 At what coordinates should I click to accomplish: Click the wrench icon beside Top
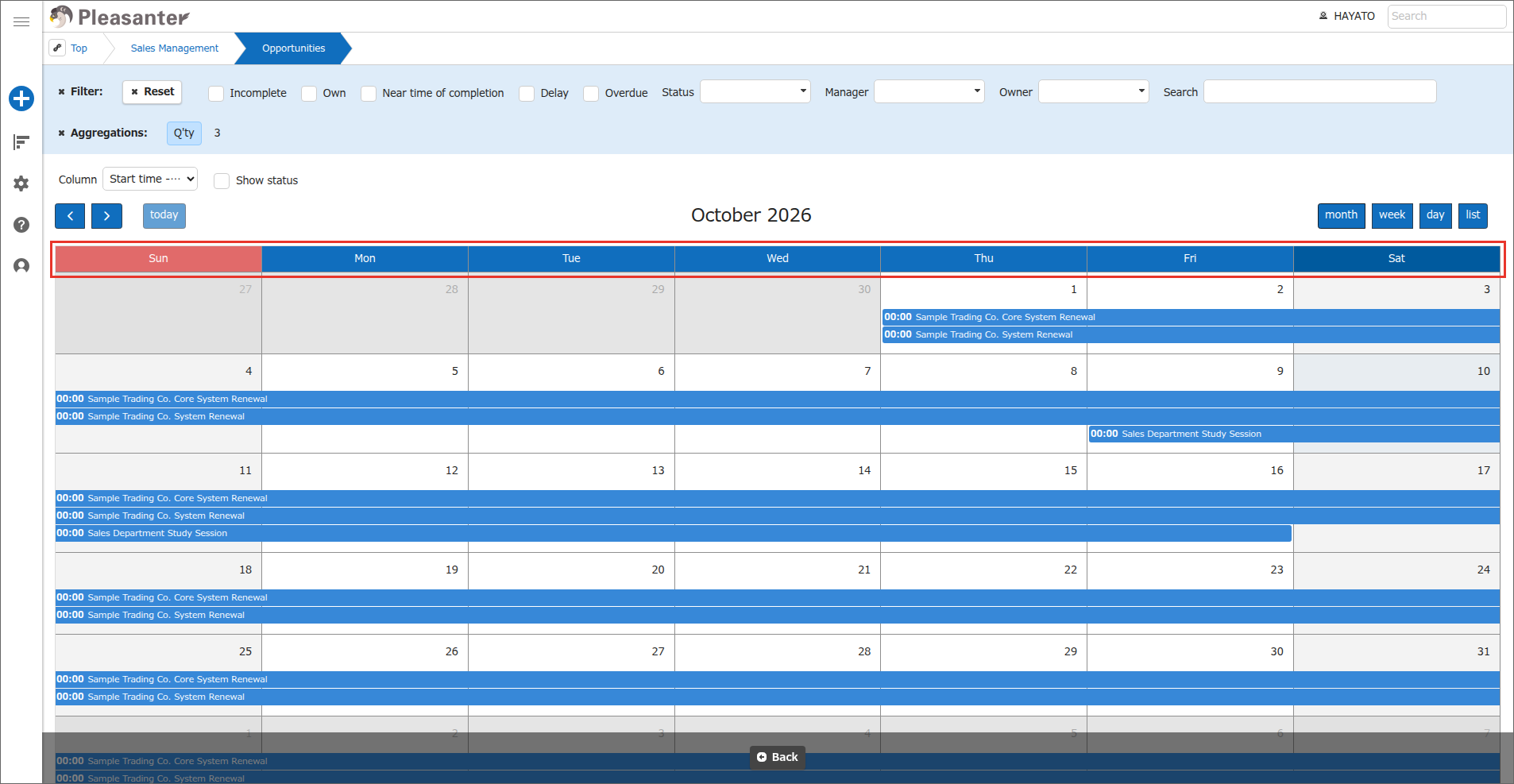pyautogui.click(x=57, y=48)
